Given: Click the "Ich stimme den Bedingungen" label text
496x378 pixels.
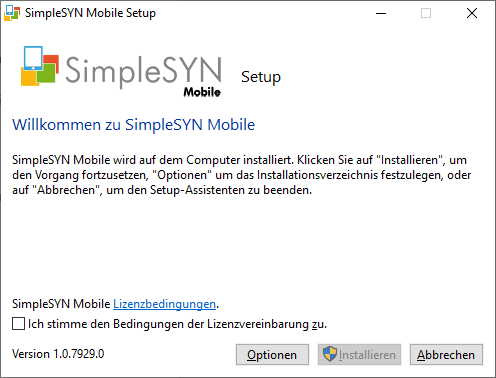Looking at the screenshot, I should tap(177, 324).
